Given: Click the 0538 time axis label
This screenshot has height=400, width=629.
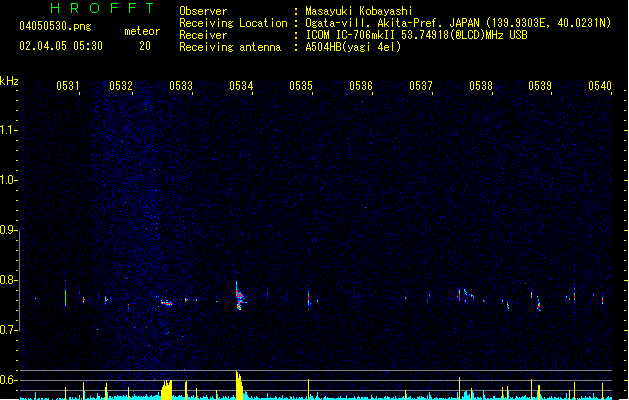Looking at the screenshot, I should [481, 86].
